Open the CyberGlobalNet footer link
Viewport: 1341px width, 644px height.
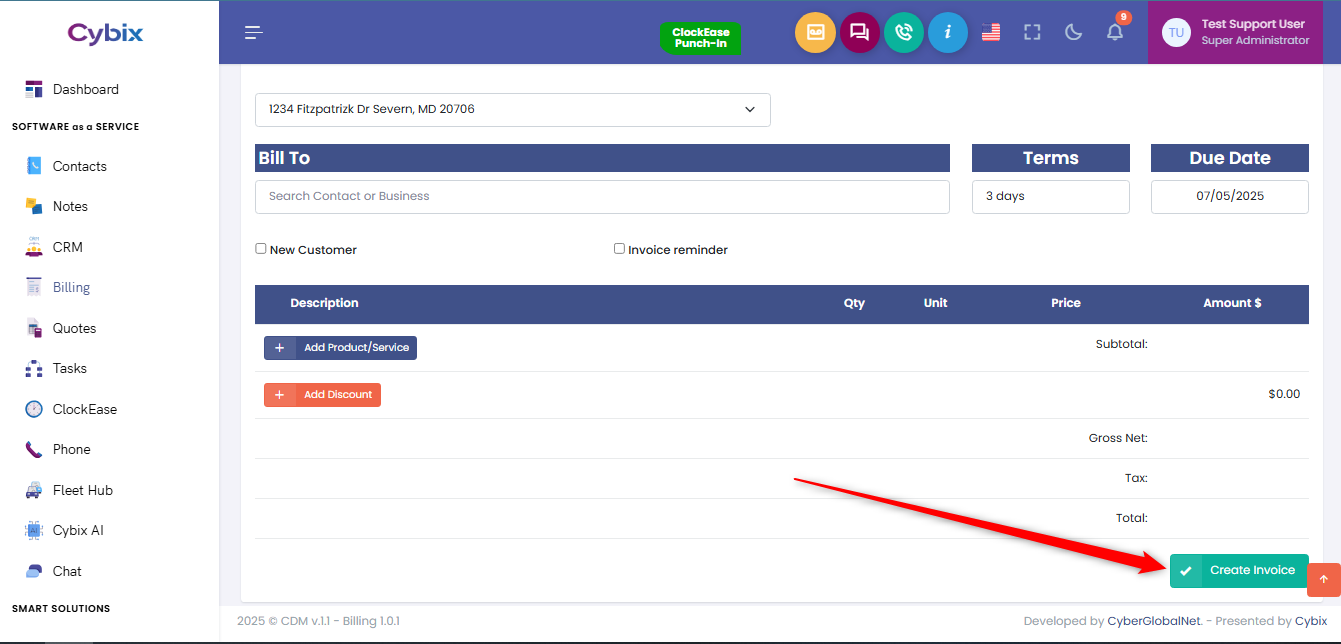[x=1153, y=621]
